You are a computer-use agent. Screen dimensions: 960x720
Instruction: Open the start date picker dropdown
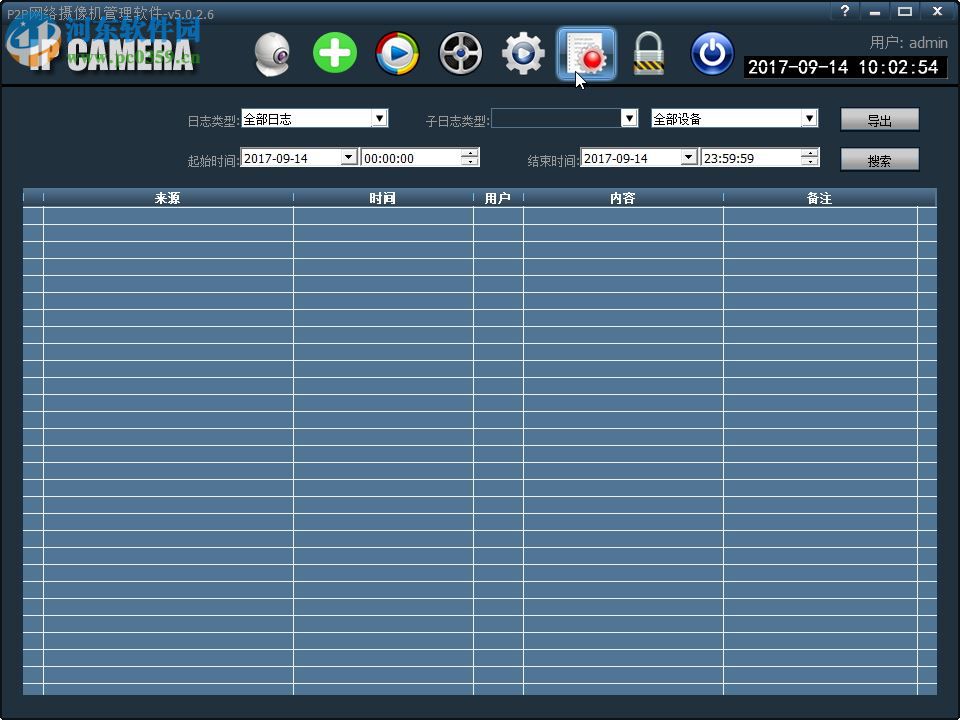[x=348, y=157]
